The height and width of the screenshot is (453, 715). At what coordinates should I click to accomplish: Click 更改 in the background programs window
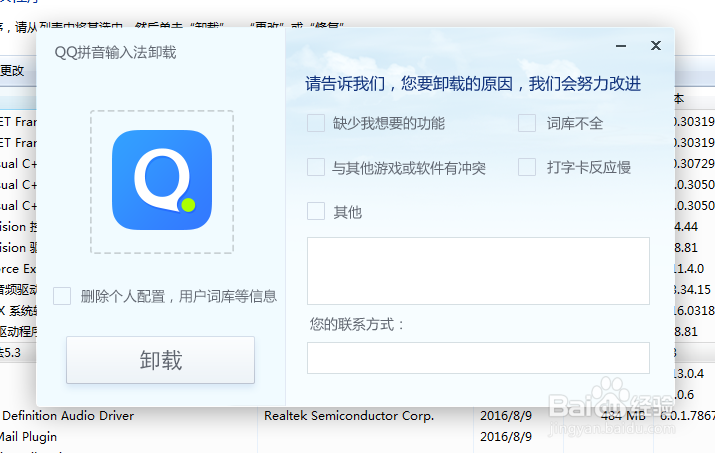click(12, 71)
